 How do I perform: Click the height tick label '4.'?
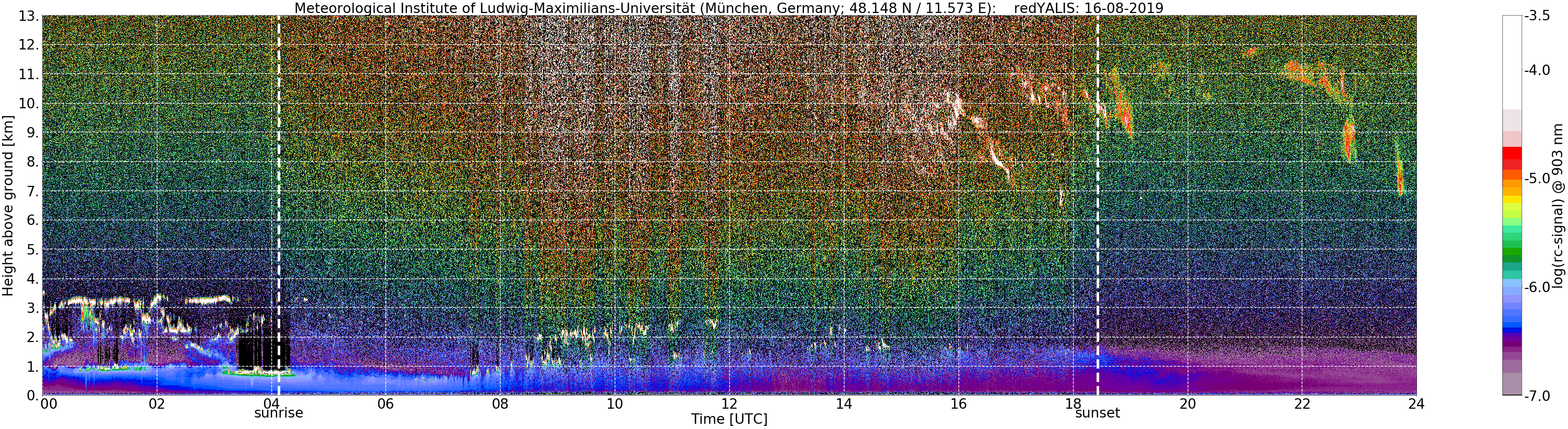33,279
